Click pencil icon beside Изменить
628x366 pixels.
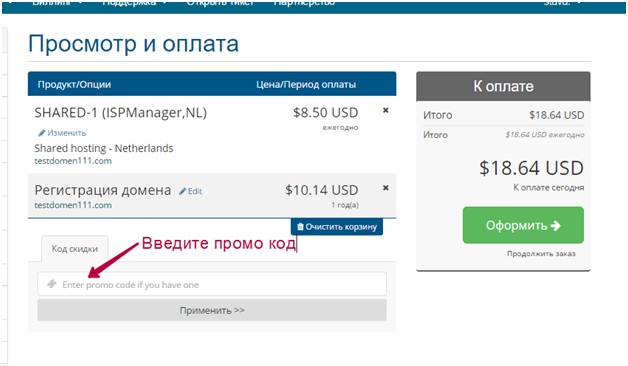(x=41, y=133)
